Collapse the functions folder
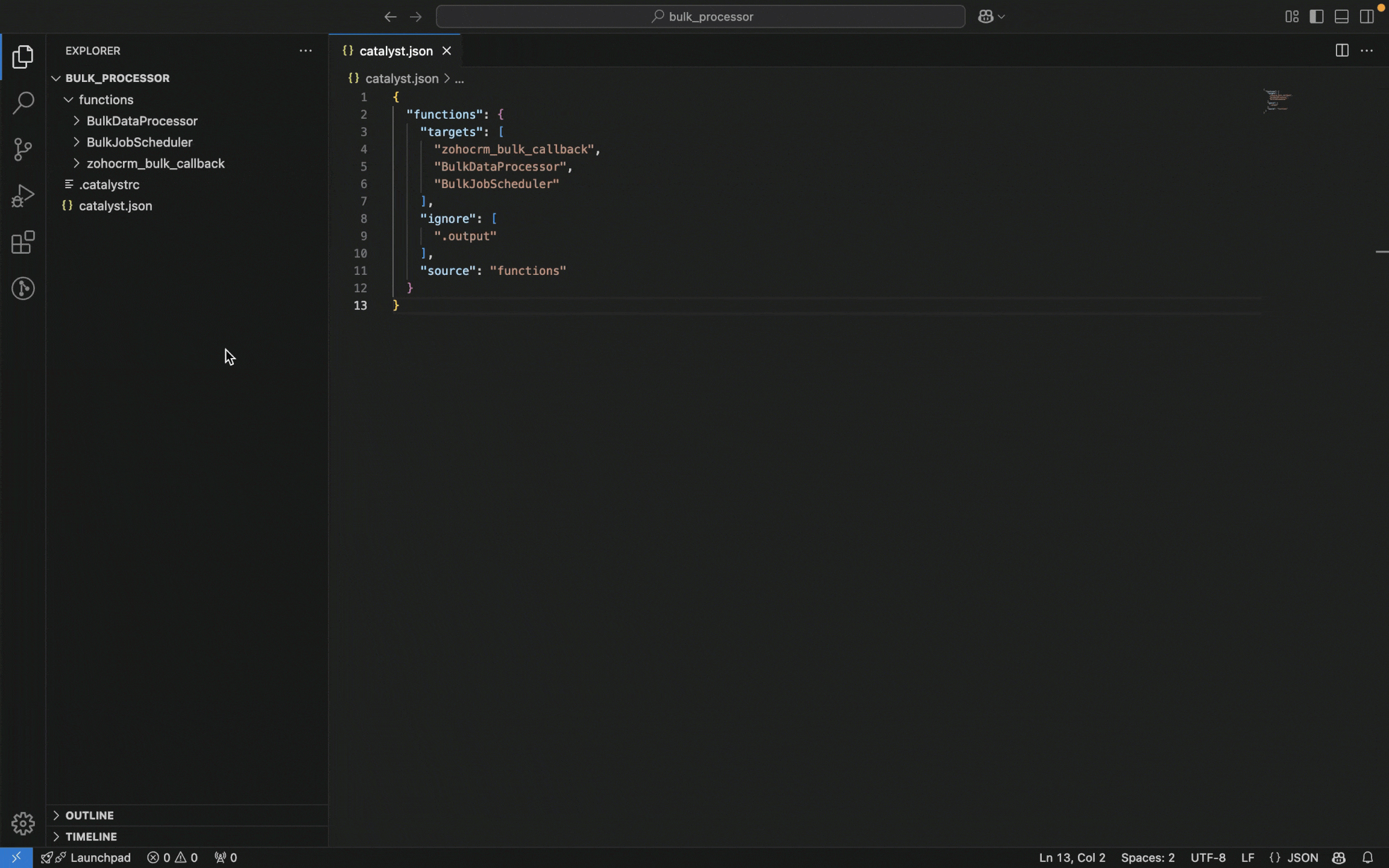Image resolution: width=1389 pixels, height=868 pixels. tap(106, 99)
